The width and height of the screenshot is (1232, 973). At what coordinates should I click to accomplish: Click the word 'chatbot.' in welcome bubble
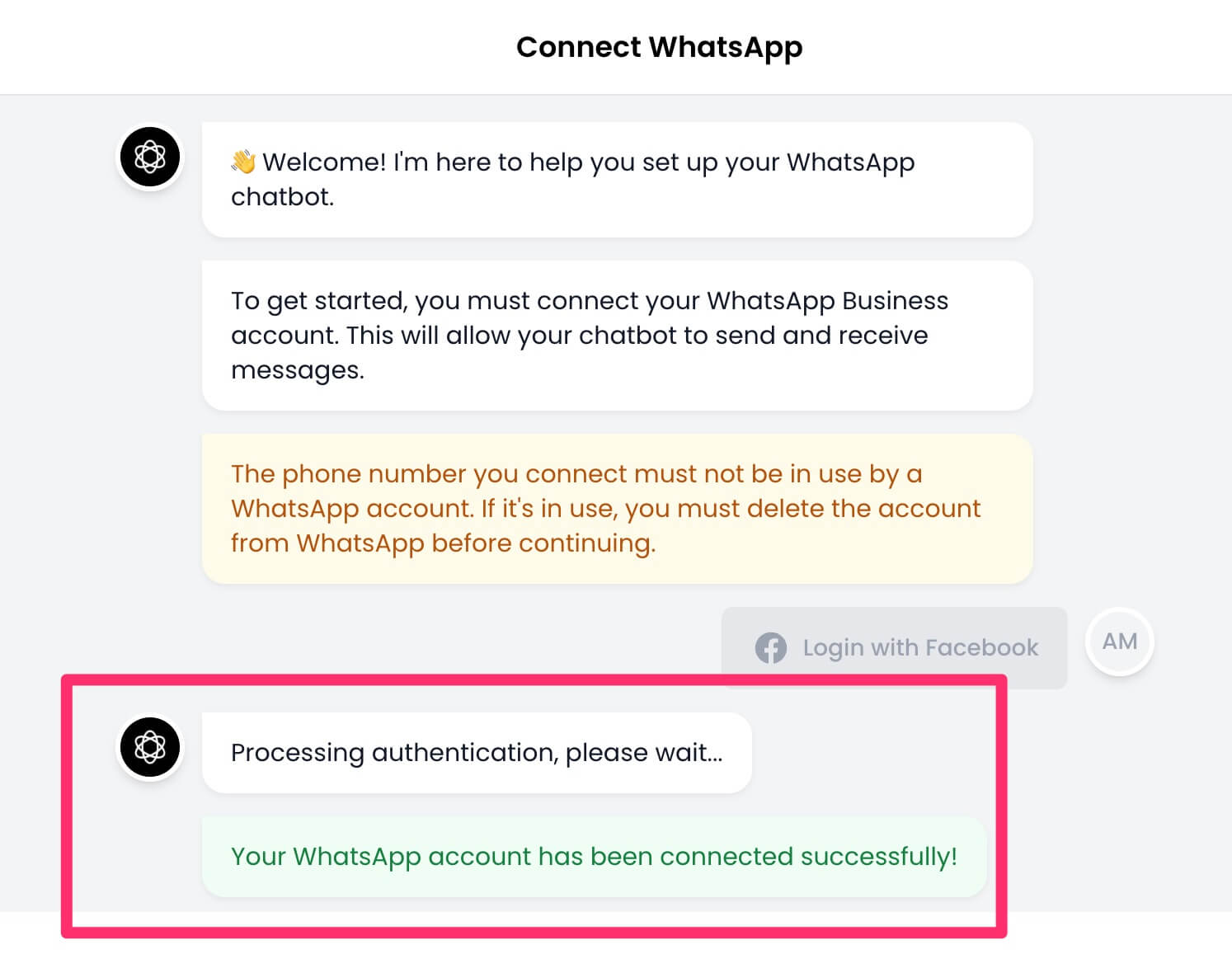(x=282, y=197)
